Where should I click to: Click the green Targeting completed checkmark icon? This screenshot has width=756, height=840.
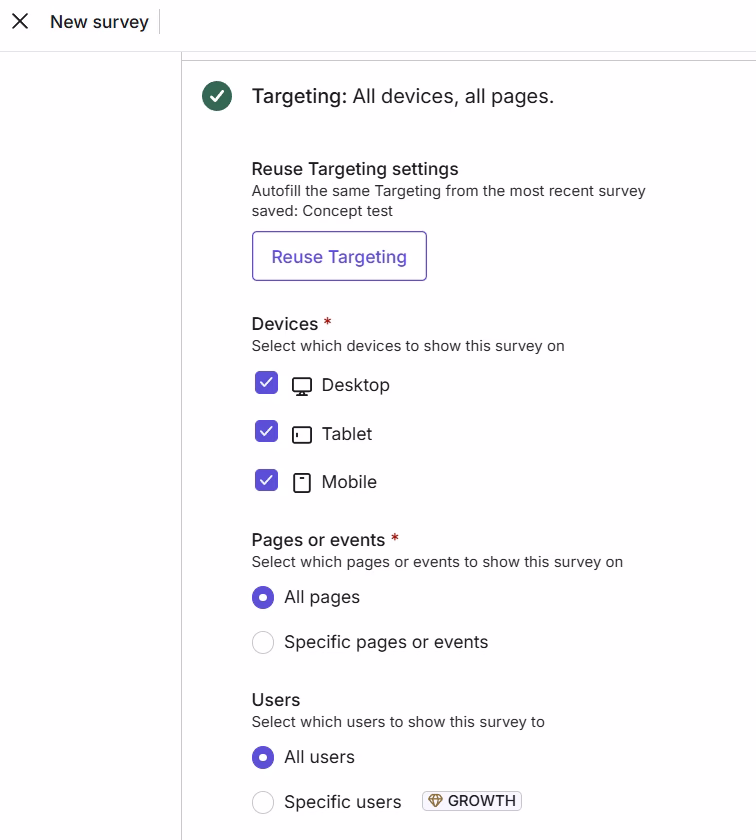(217, 96)
